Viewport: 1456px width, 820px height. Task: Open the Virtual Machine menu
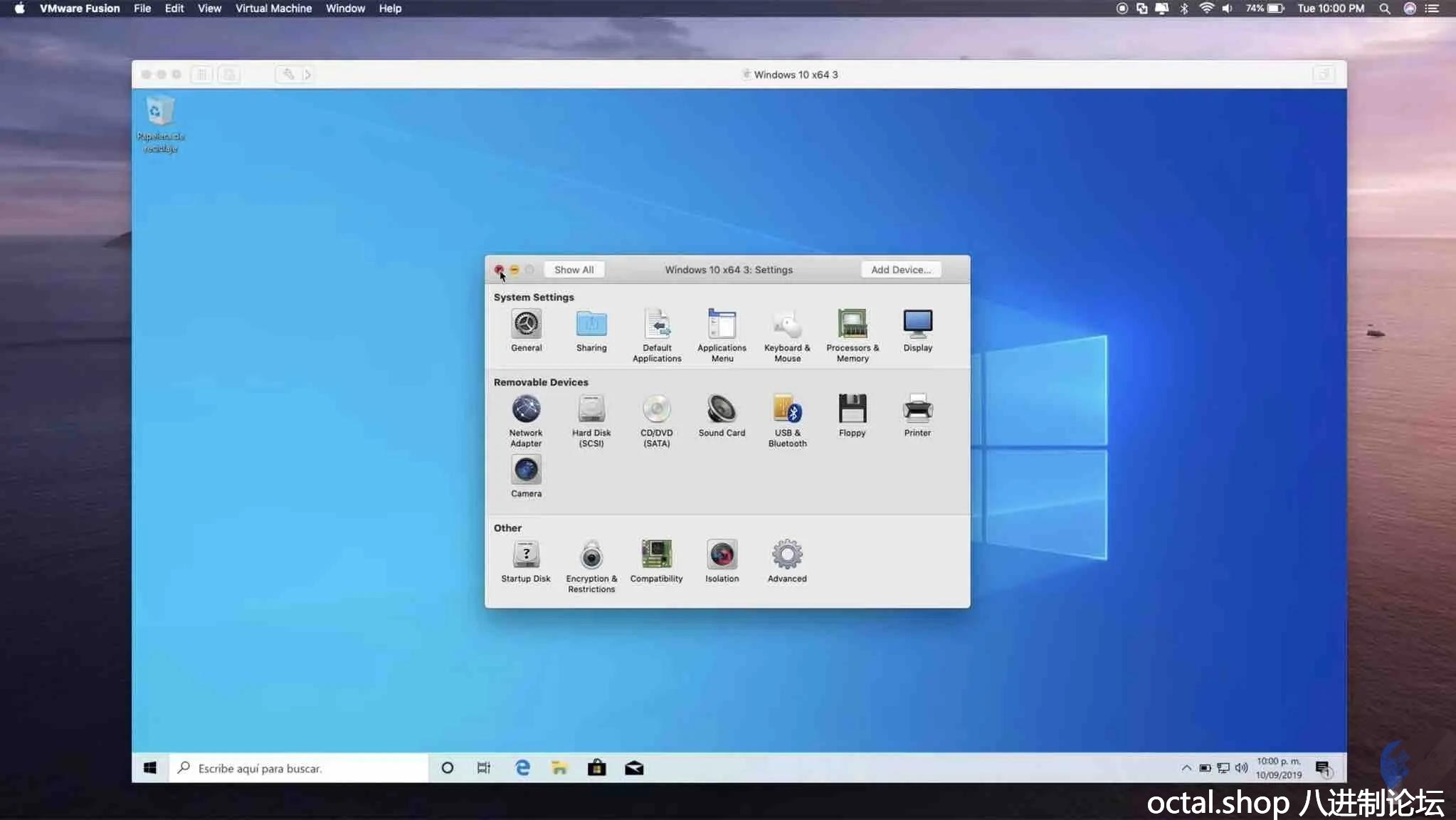pos(273,9)
